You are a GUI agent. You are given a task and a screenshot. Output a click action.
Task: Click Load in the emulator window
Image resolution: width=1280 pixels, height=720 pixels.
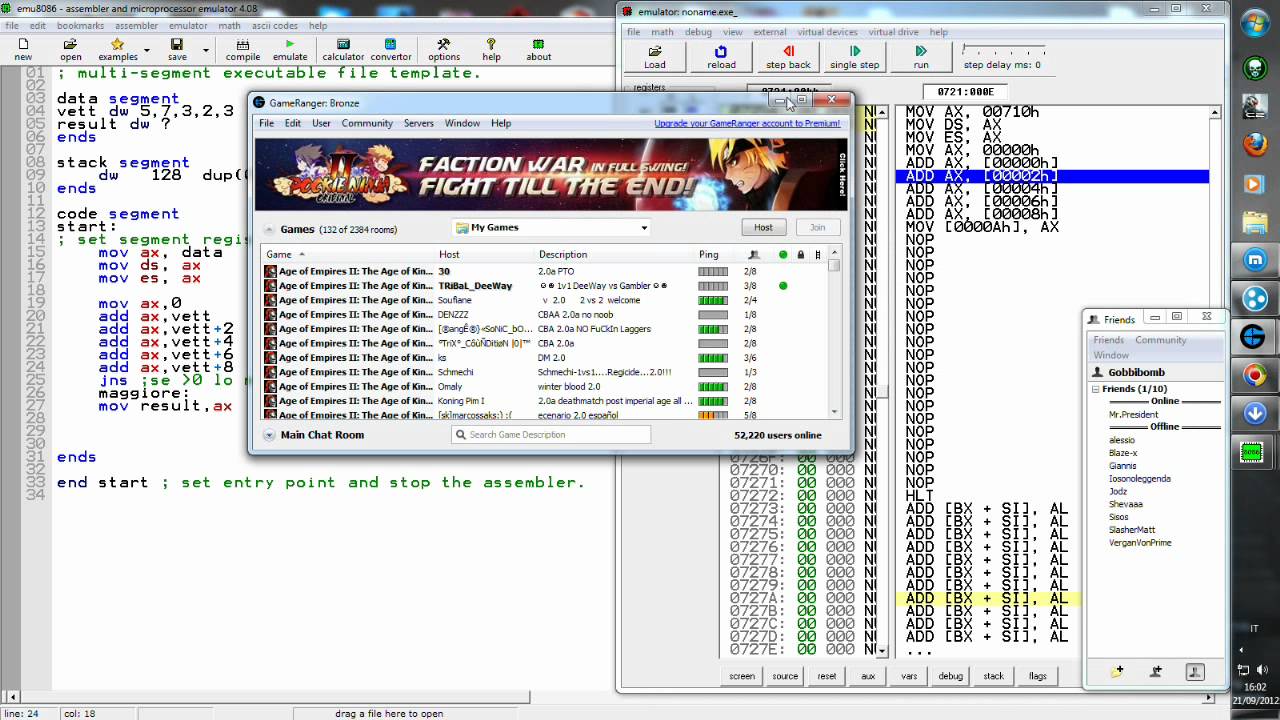(655, 57)
